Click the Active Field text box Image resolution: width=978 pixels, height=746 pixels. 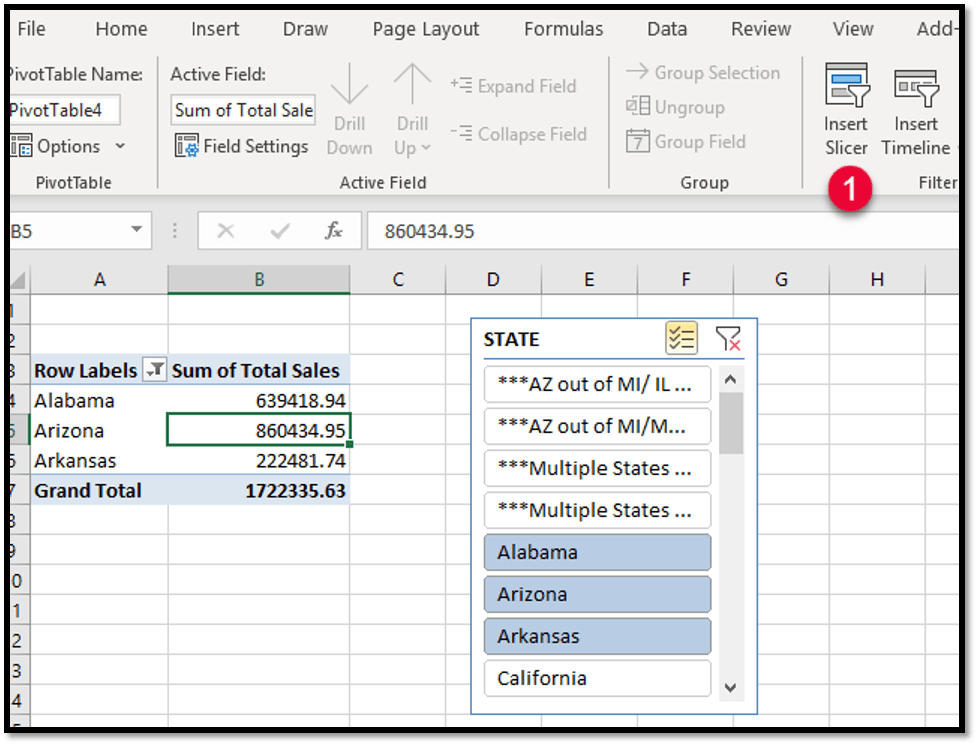(243, 110)
